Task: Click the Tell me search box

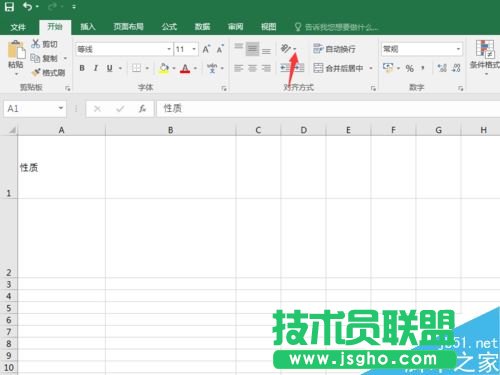Action: [x=337, y=27]
